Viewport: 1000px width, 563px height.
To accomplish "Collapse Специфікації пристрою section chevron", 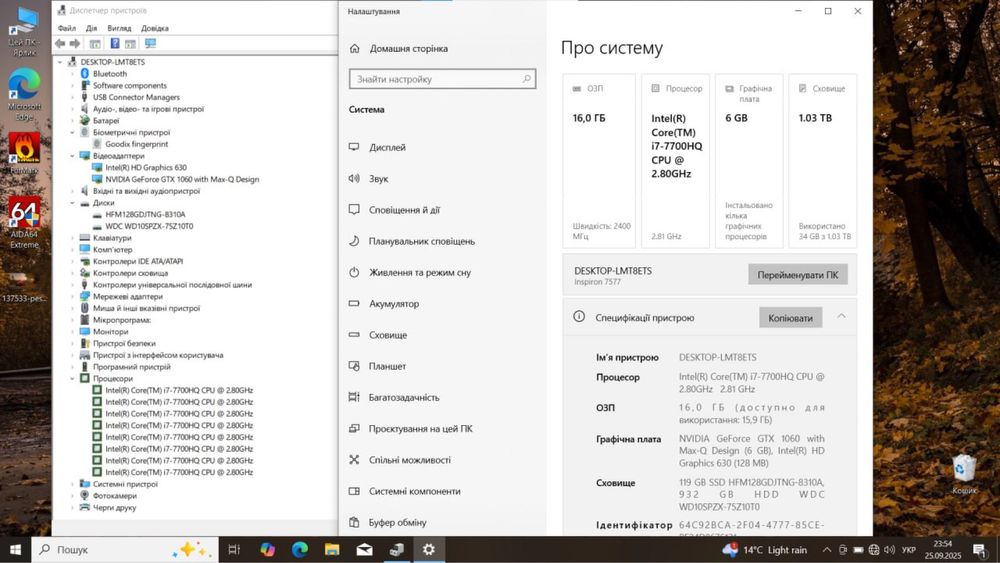I will point(841,316).
